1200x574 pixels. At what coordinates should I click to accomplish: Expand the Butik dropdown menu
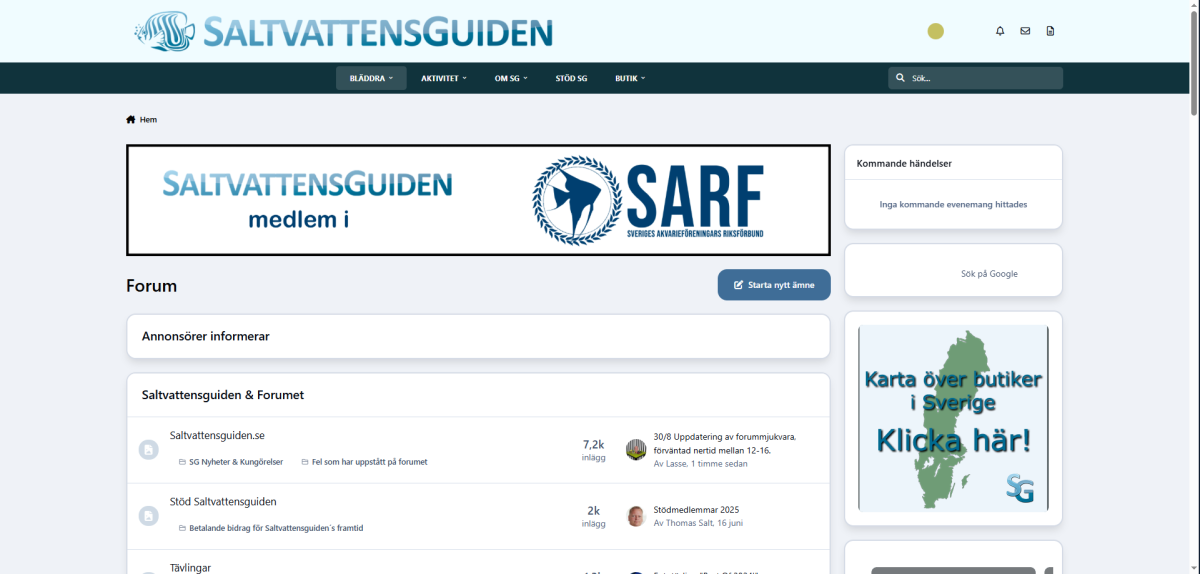[x=630, y=78]
